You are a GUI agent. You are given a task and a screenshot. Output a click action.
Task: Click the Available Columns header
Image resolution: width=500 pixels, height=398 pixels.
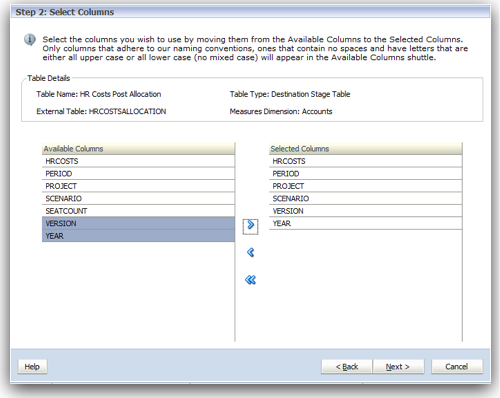tap(138, 149)
